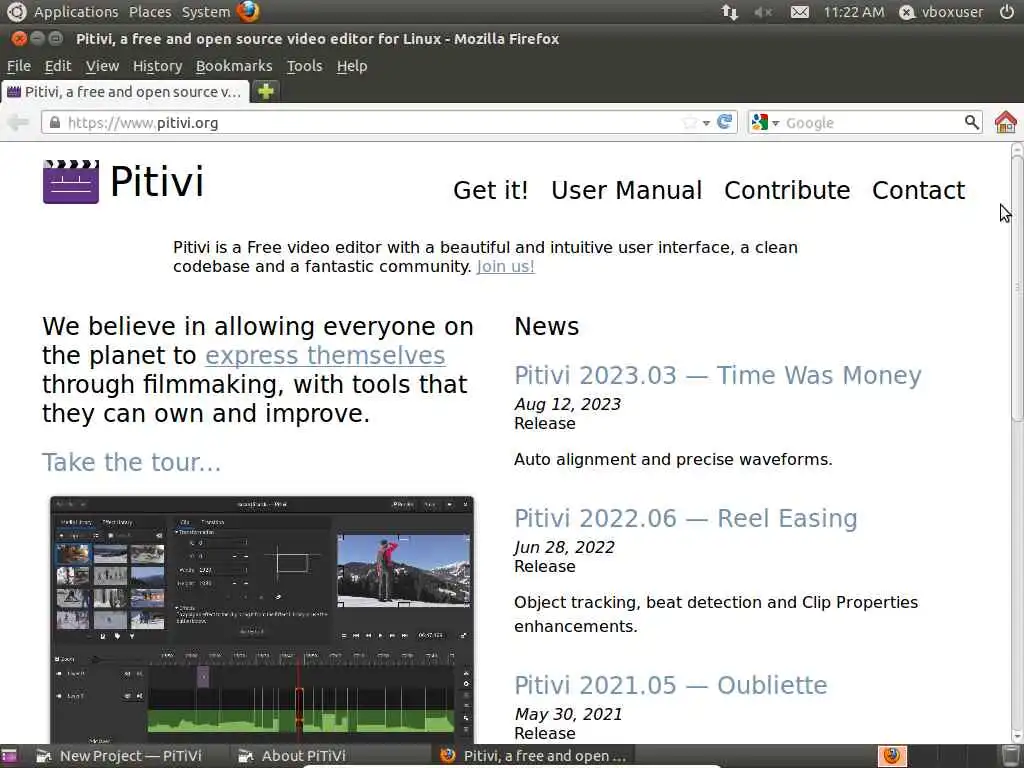The width and height of the screenshot is (1024, 768).
Task: Open Firefox Edit menu
Action: tap(57, 66)
